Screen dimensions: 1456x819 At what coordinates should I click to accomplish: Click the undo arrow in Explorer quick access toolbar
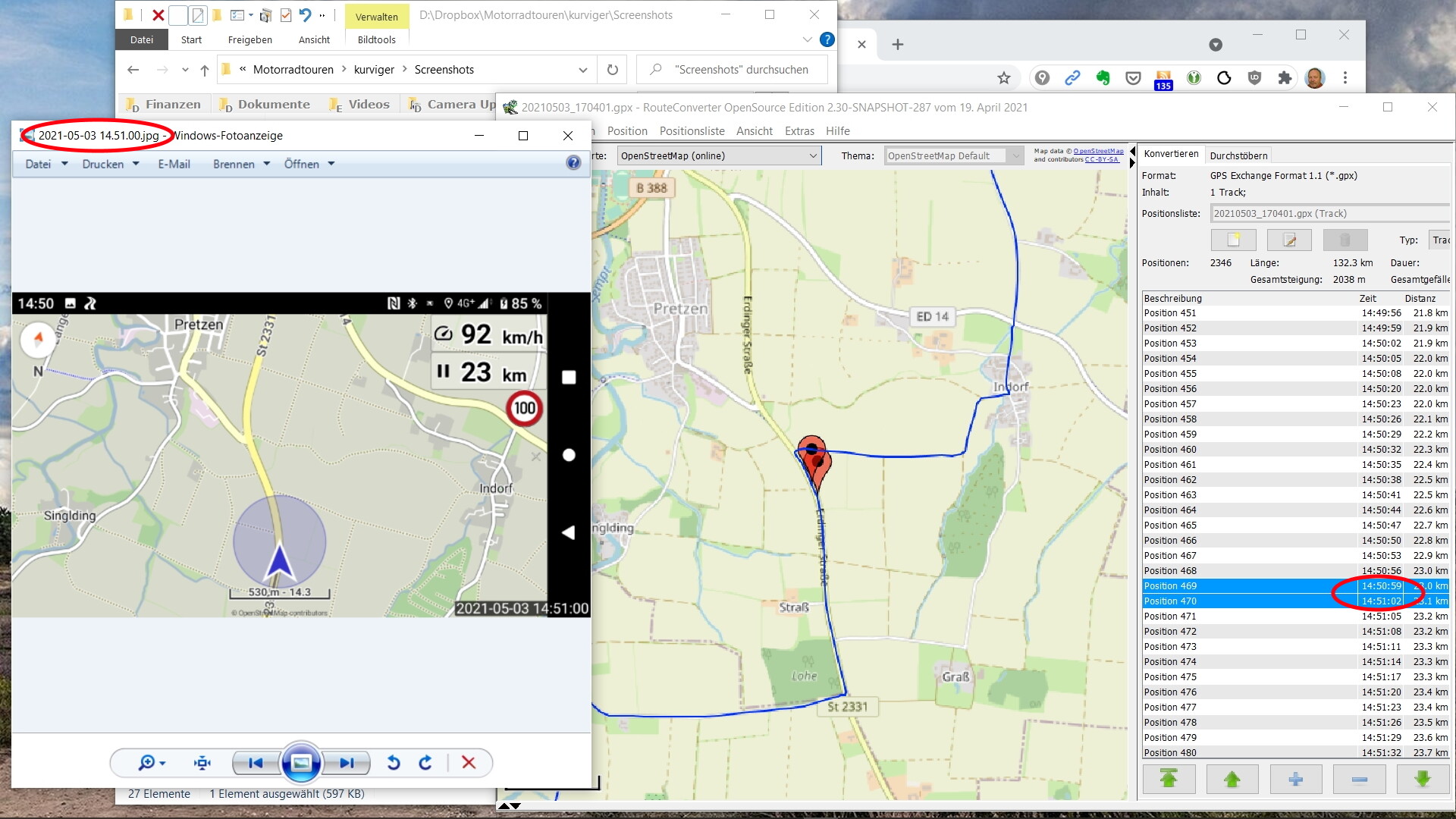pyautogui.click(x=305, y=14)
